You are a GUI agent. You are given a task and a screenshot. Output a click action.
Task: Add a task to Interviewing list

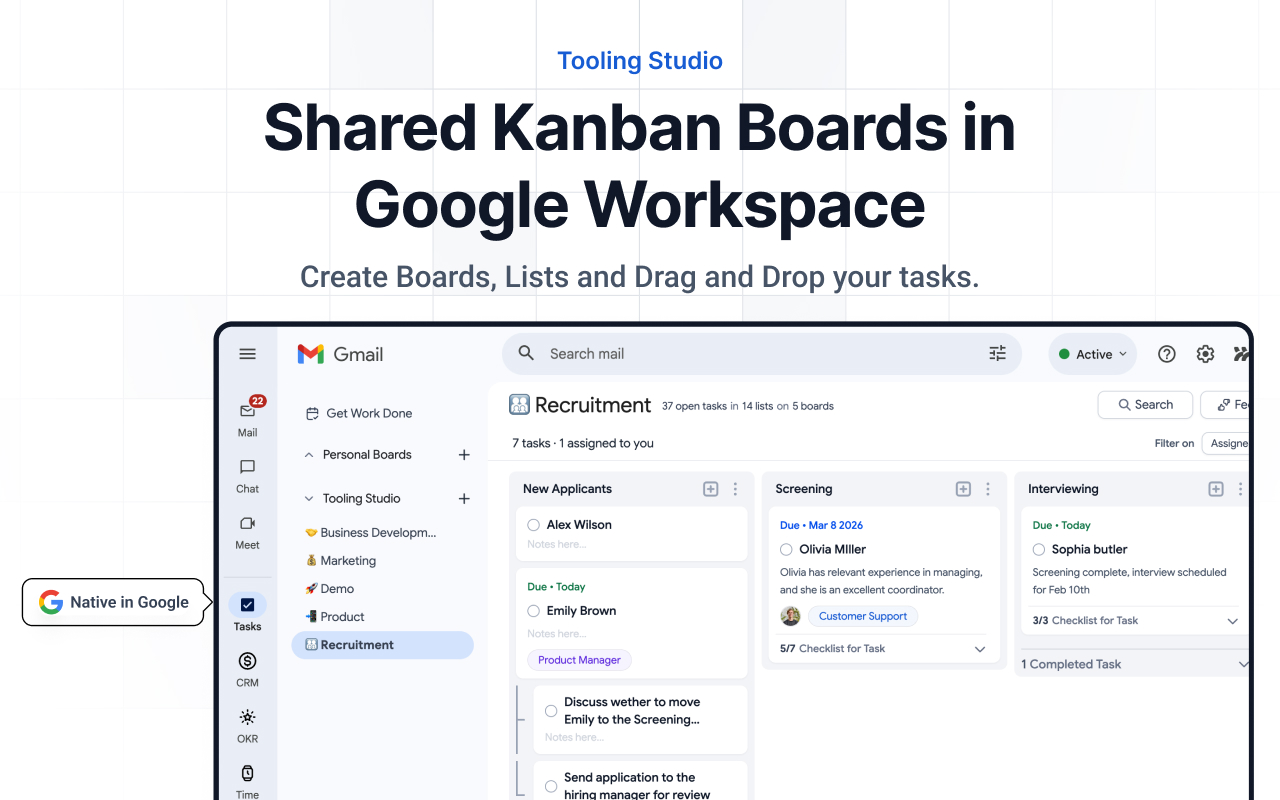tap(1216, 489)
